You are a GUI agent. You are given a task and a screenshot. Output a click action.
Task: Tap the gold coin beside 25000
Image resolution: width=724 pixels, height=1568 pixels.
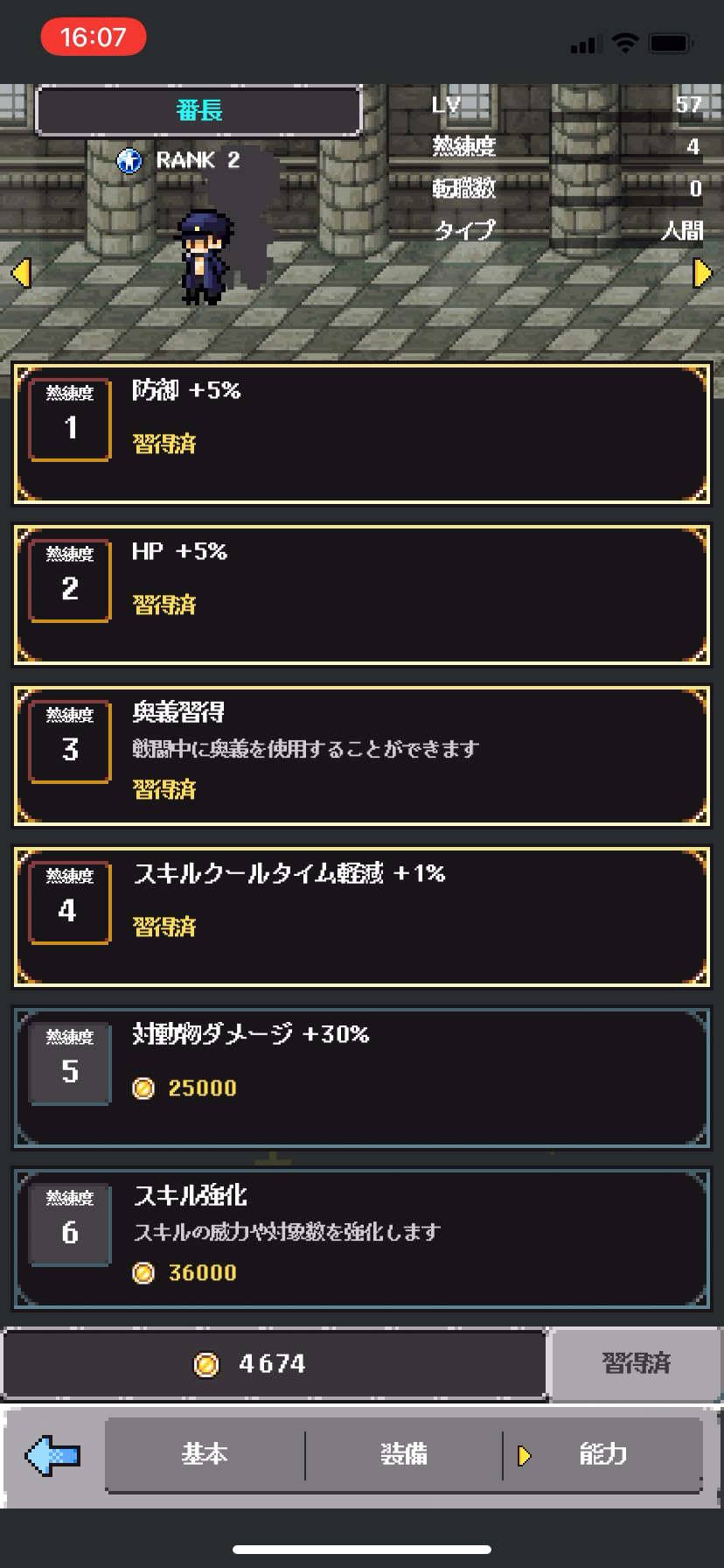143,1088
